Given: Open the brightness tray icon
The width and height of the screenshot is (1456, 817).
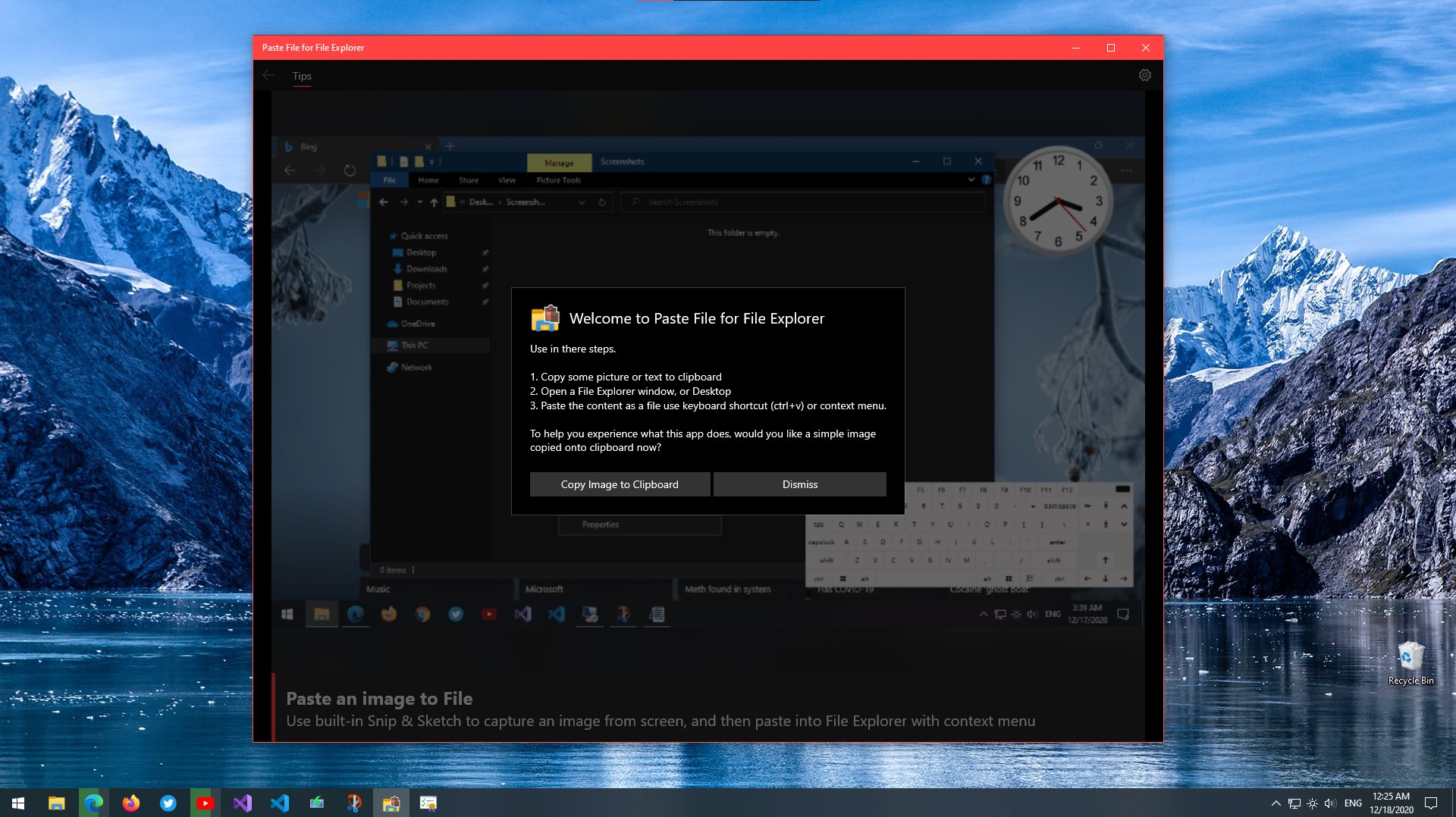Looking at the screenshot, I should coord(1312,803).
